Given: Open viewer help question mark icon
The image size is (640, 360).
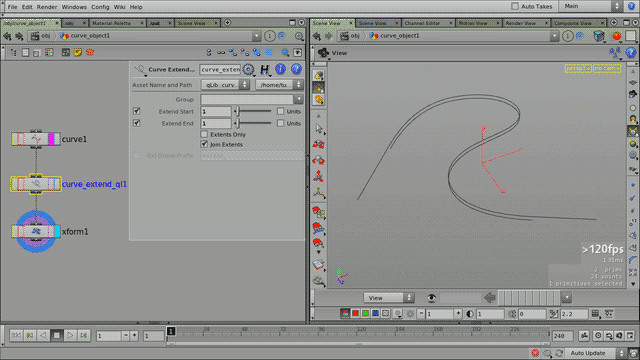Looking at the screenshot, I should (x=631, y=53).
